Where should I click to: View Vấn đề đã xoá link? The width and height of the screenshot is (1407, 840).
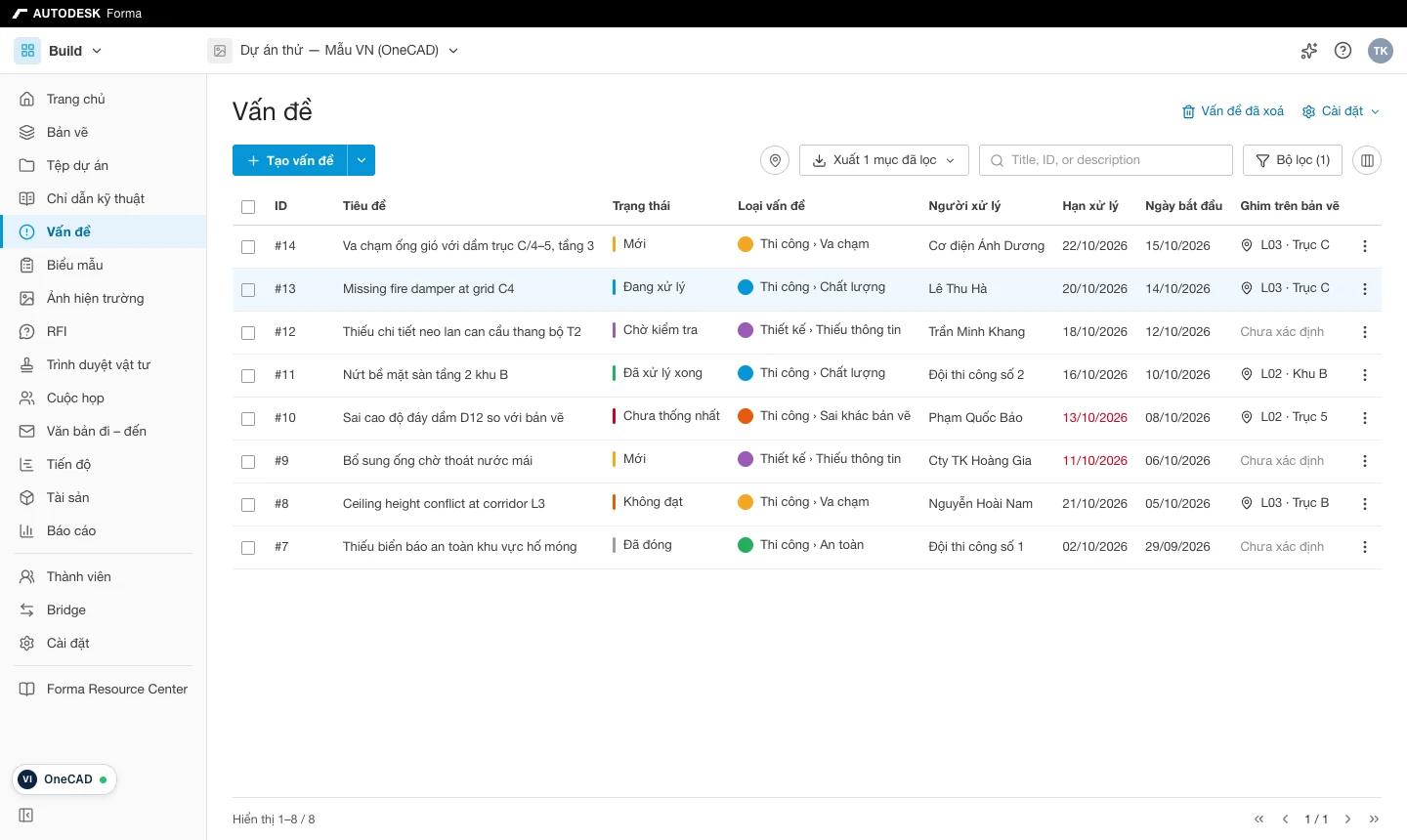coord(1233,111)
